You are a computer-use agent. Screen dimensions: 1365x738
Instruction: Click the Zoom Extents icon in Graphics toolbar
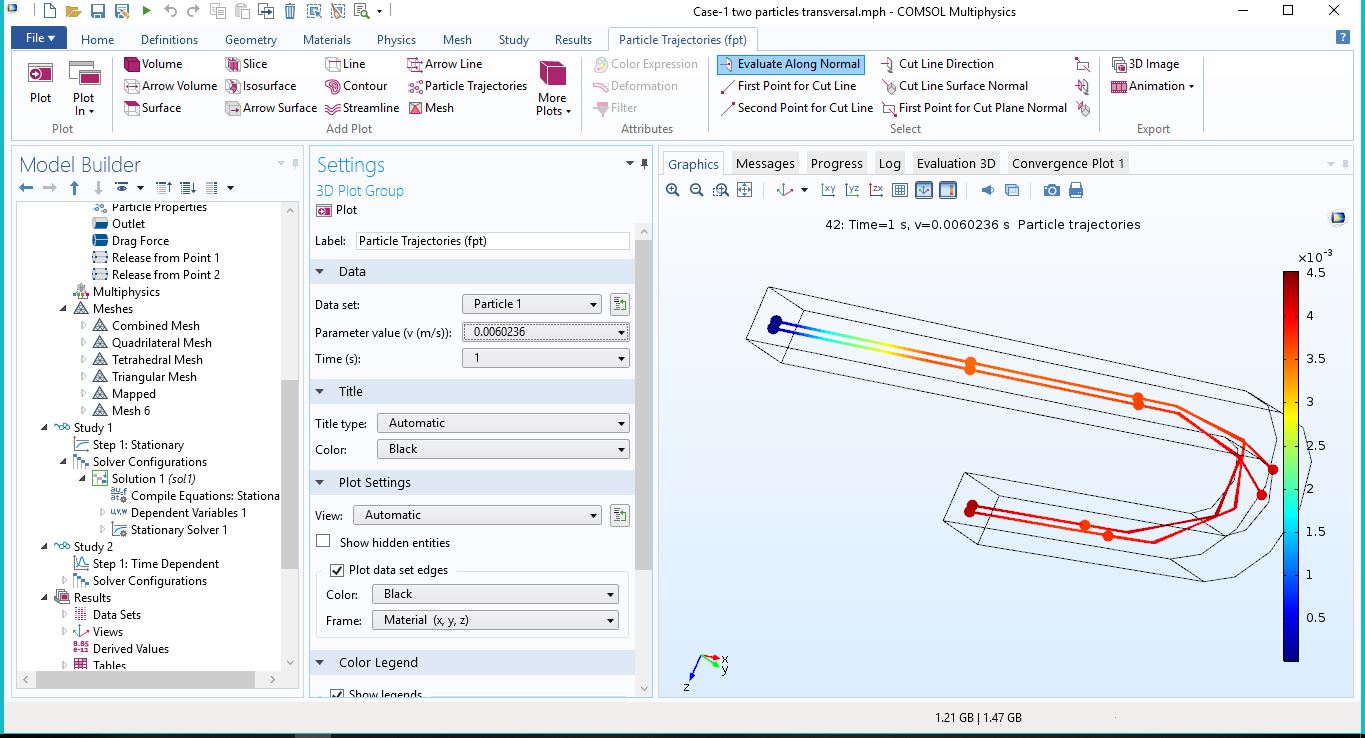click(744, 190)
